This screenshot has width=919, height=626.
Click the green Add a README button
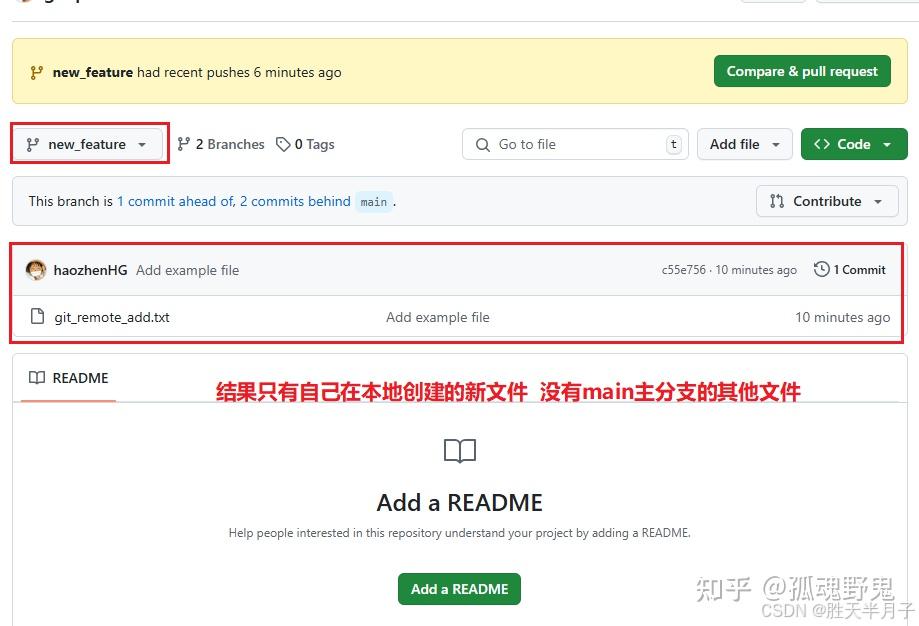click(459, 589)
